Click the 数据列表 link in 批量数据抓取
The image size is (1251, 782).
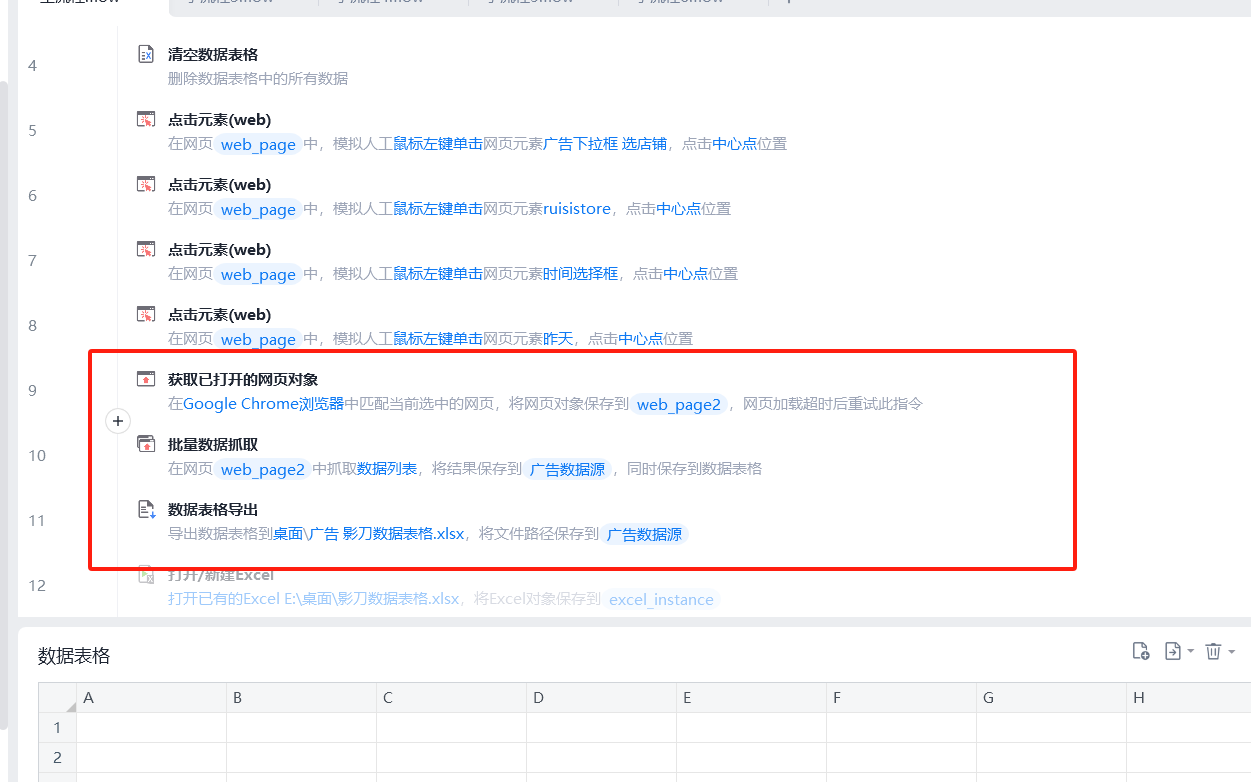(387, 469)
